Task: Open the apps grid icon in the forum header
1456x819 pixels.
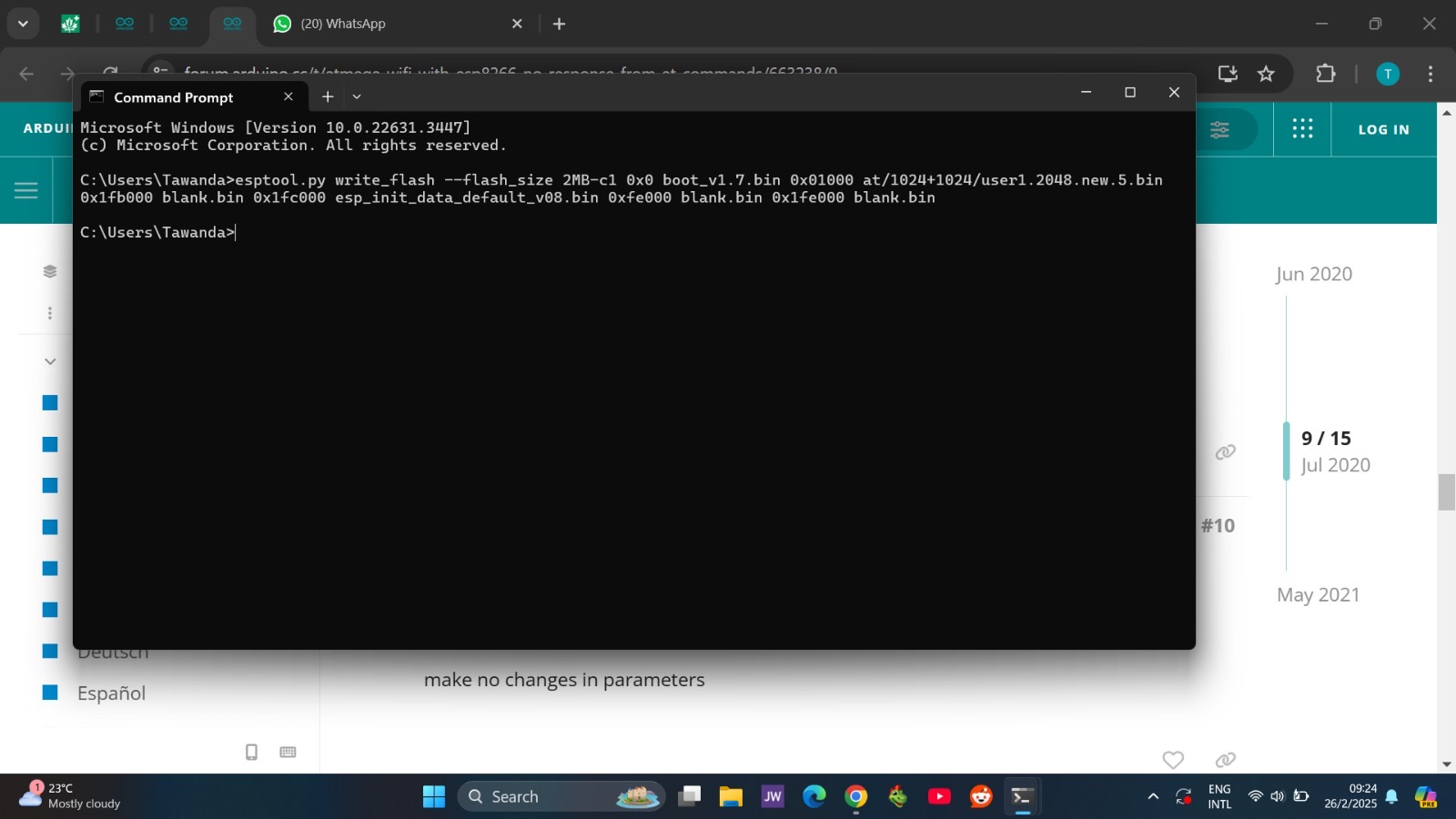Action: [1301, 129]
